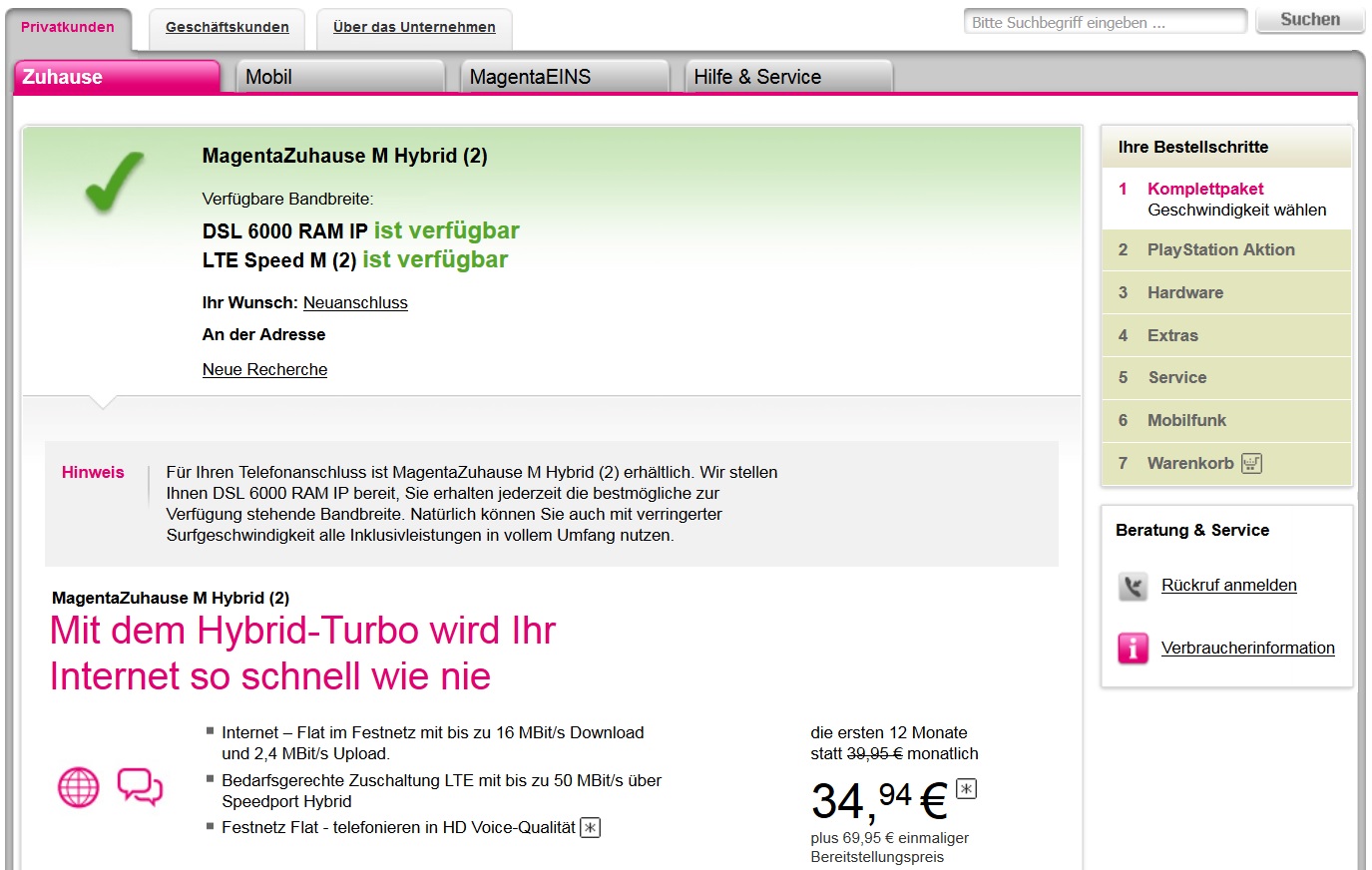This screenshot has height=870, width=1372.
Task: Click the heading 'MagentaZuhause M Hybrid (2)' in green box
Action: 345,157
